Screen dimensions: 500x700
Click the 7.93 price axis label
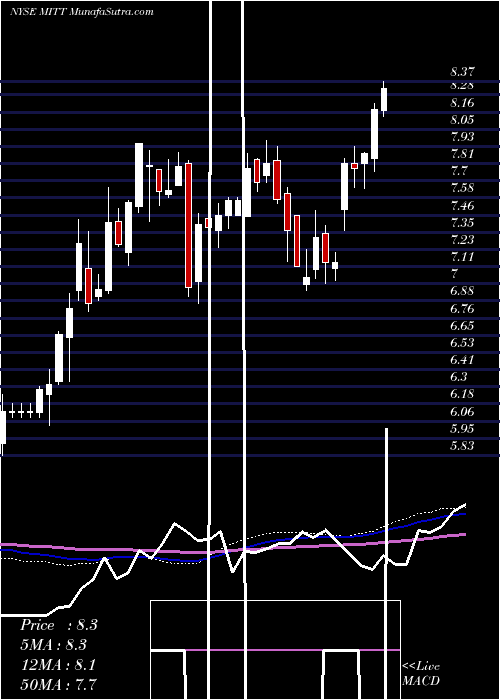click(462, 137)
